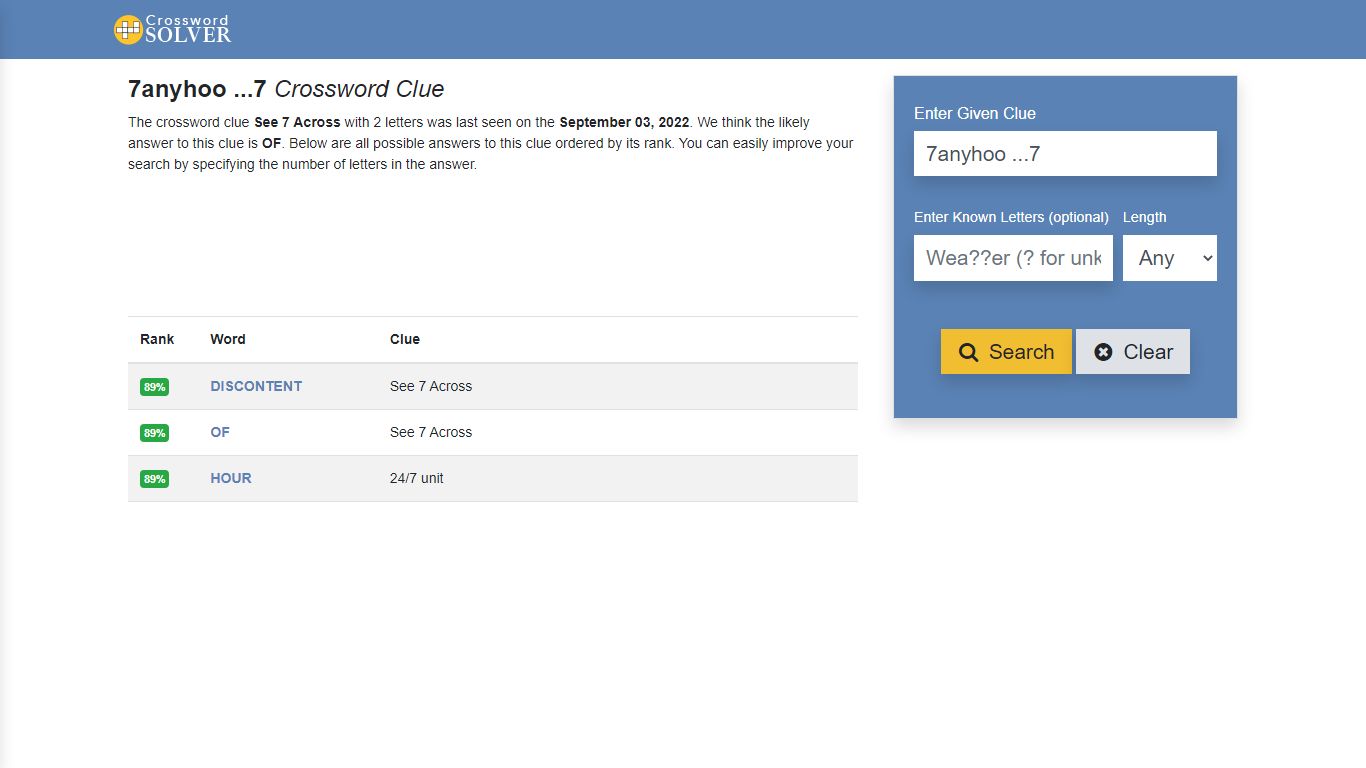Viewport: 1366px width, 768px height.
Task: Click the '7anyhoo ...7 Crossword Clue' heading
Action: [x=286, y=89]
